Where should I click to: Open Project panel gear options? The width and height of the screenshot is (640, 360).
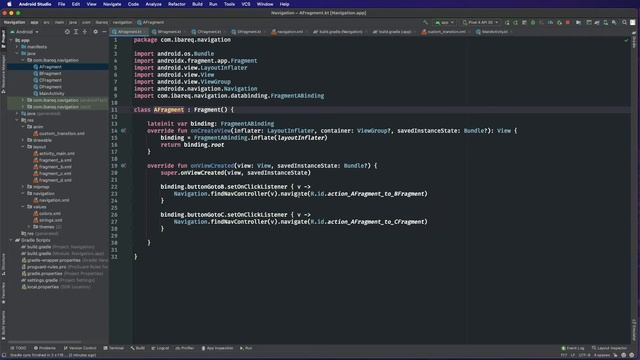(96, 31)
